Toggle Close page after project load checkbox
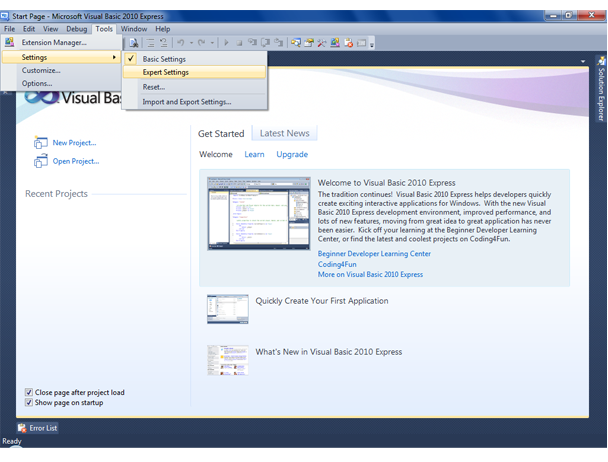The height and width of the screenshot is (462, 608). [29, 392]
